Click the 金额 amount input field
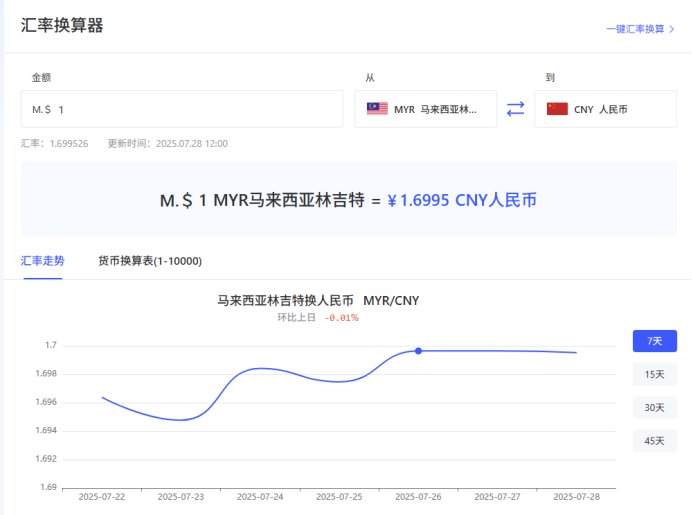Screen dimensions: 692x515 coord(182,109)
